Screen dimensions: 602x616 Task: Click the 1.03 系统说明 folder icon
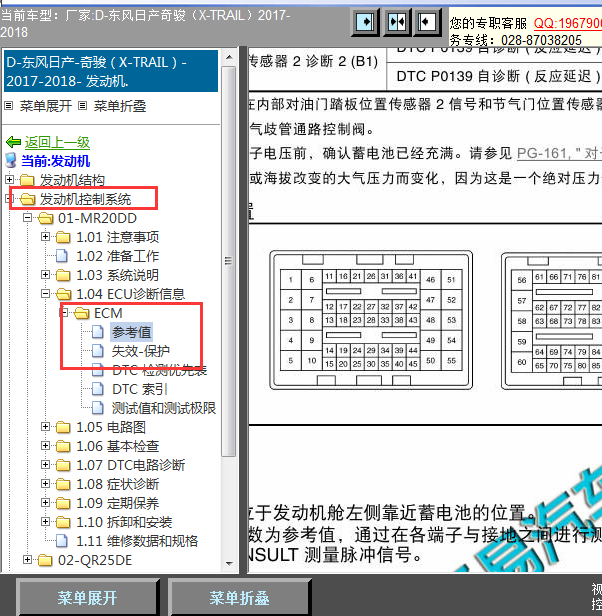[x=63, y=275]
